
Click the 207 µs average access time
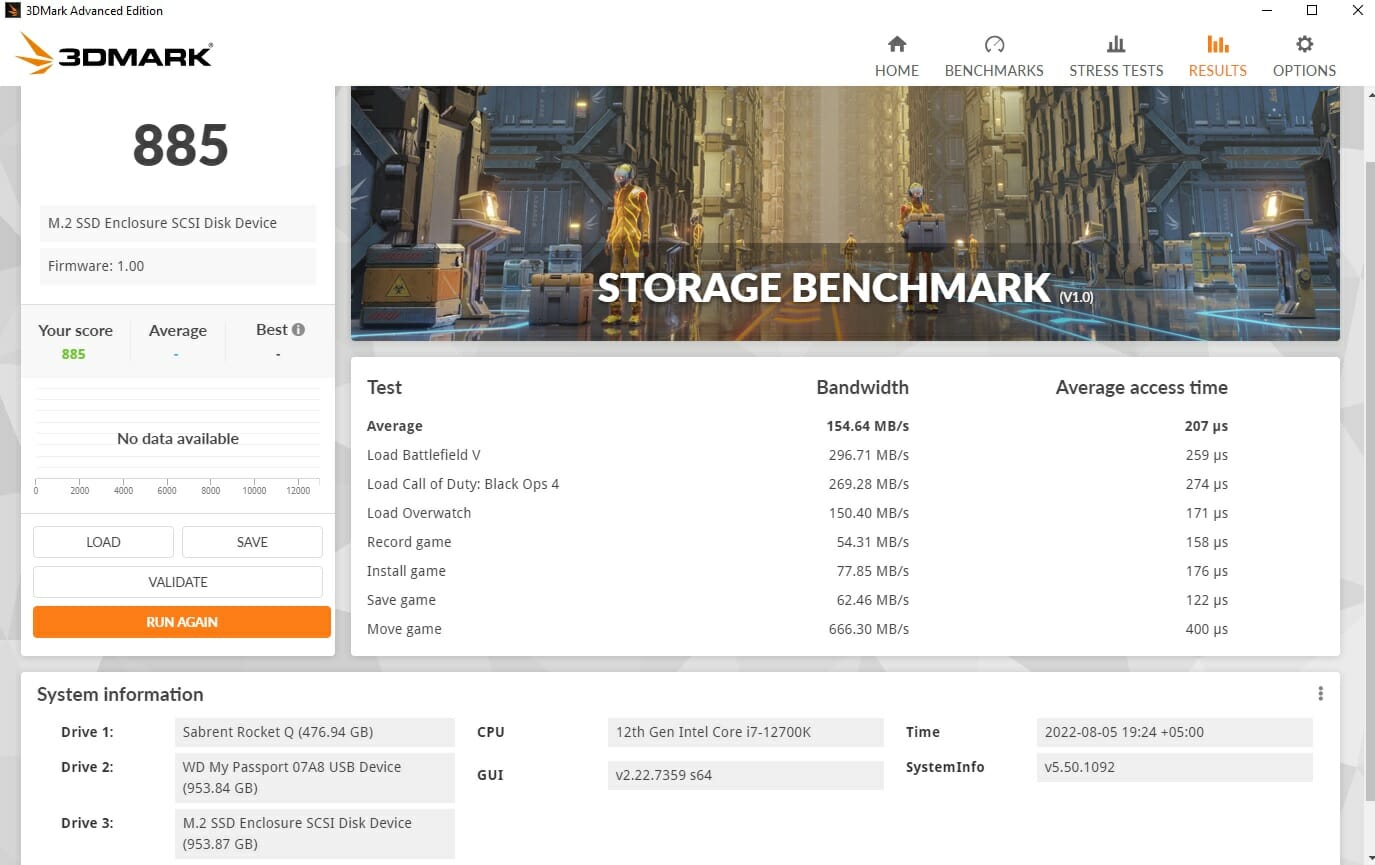(1206, 426)
